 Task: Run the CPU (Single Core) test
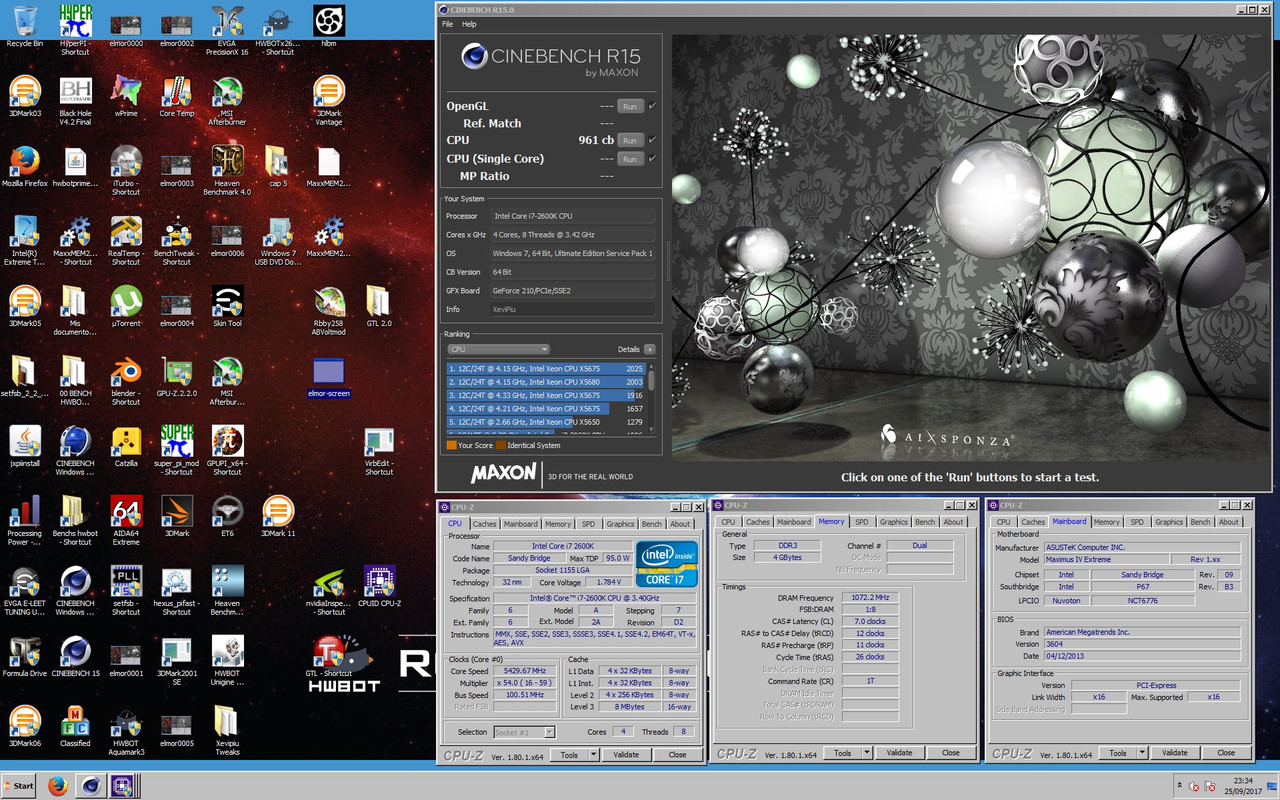pyautogui.click(x=629, y=158)
